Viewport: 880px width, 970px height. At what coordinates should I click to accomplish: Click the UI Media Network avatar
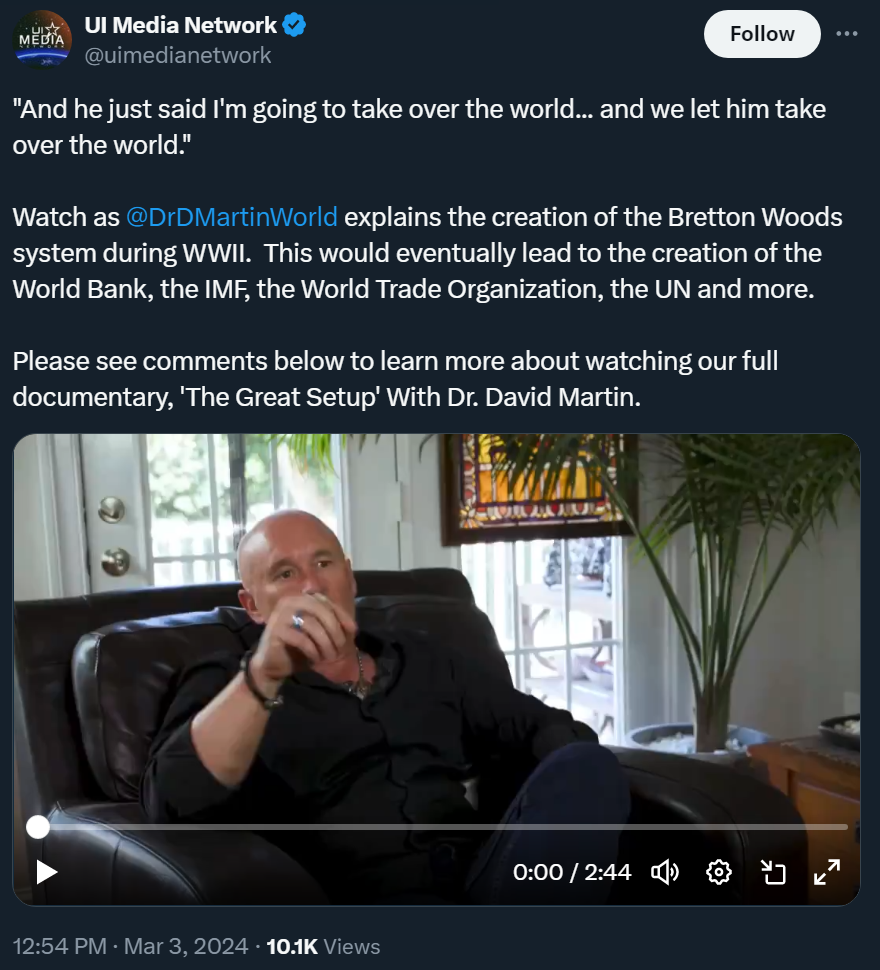pyautogui.click(x=42, y=40)
